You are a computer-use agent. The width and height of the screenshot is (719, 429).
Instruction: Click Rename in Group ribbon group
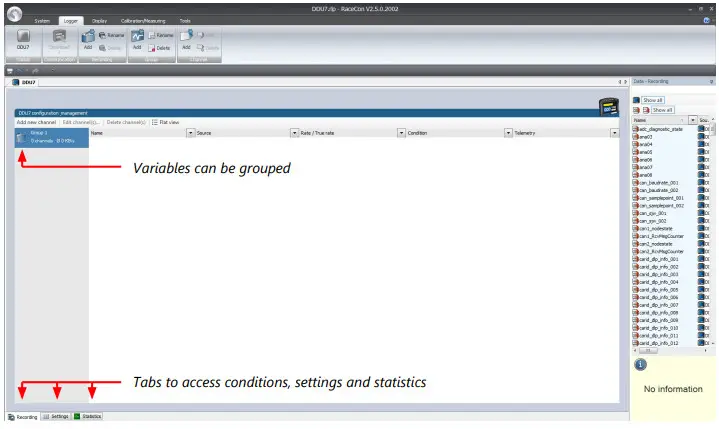(160, 35)
